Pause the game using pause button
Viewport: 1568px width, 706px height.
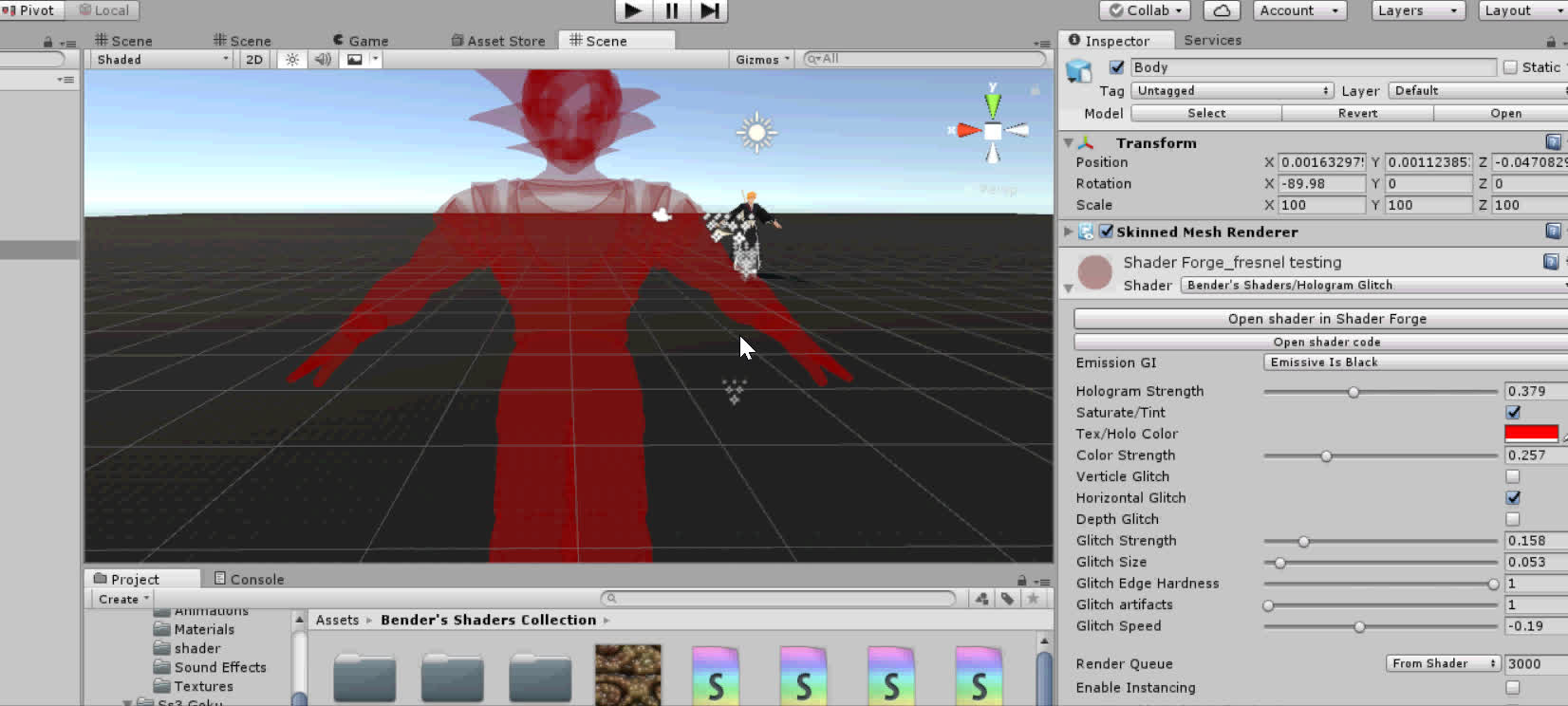[672, 10]
